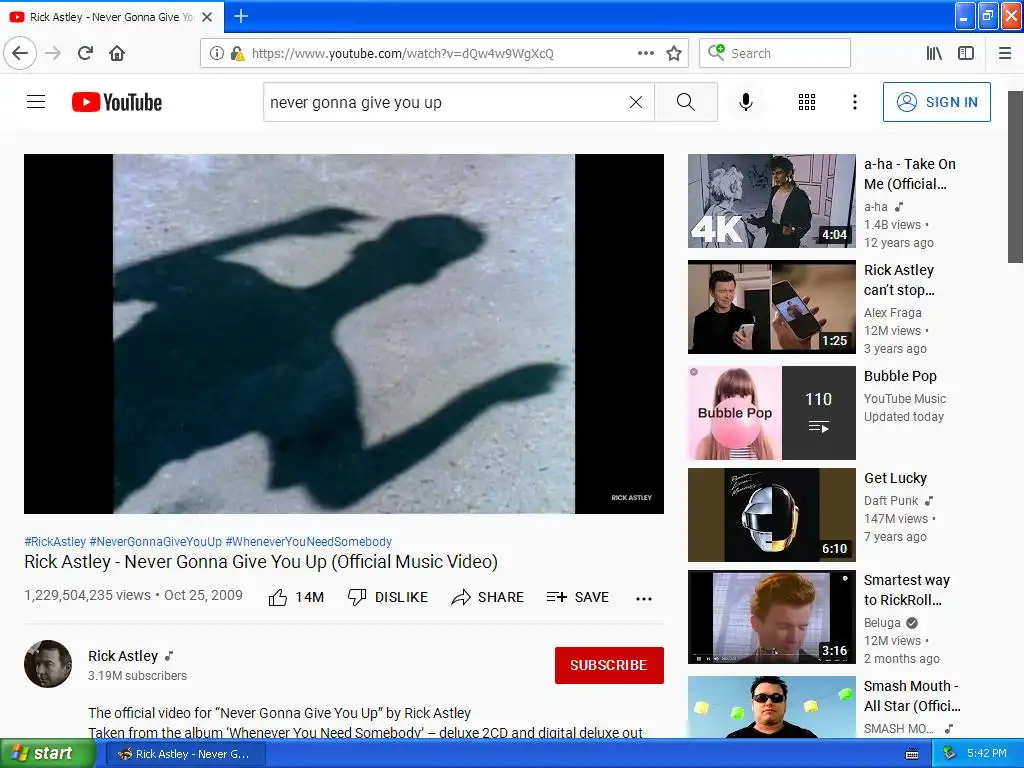Clear the YouTube search query with X
This screenshot has width=1024, height=768.
coord(636,102)
